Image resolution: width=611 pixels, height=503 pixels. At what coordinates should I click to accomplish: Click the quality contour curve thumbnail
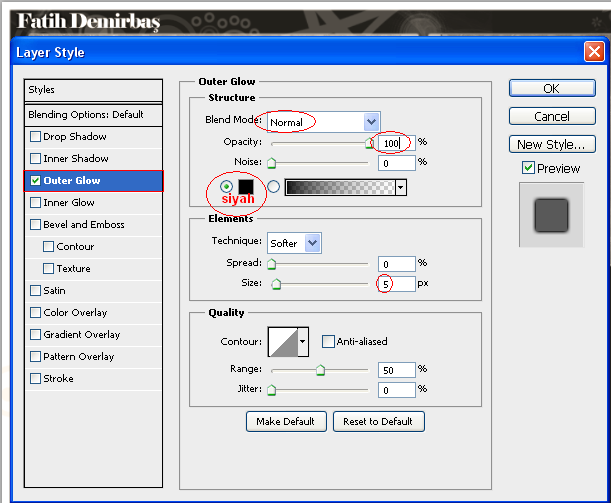(283, 342)
